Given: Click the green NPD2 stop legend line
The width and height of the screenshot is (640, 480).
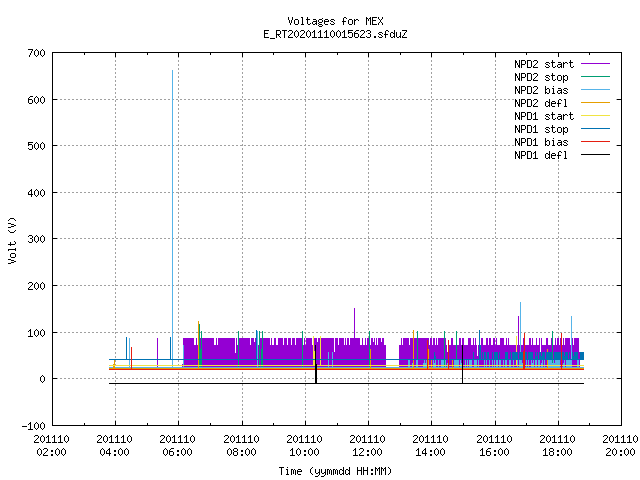Looking at the screenshot, I should point(596,77).
